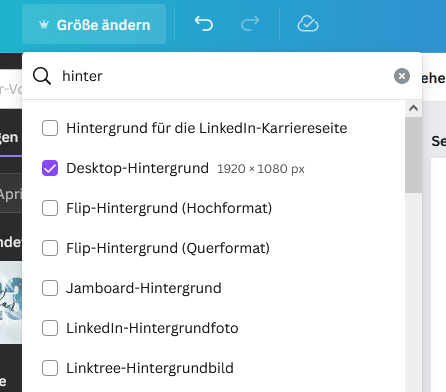
Task: Select the Jamboard-Hintergrund checkbox
Action: pyautogui.click(x=50, y=288)
